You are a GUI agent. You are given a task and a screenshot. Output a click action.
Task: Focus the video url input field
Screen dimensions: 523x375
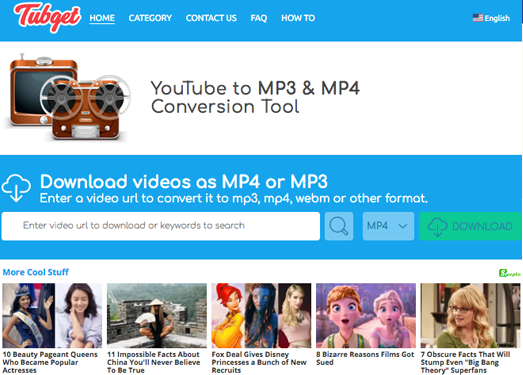coord(161,226)
